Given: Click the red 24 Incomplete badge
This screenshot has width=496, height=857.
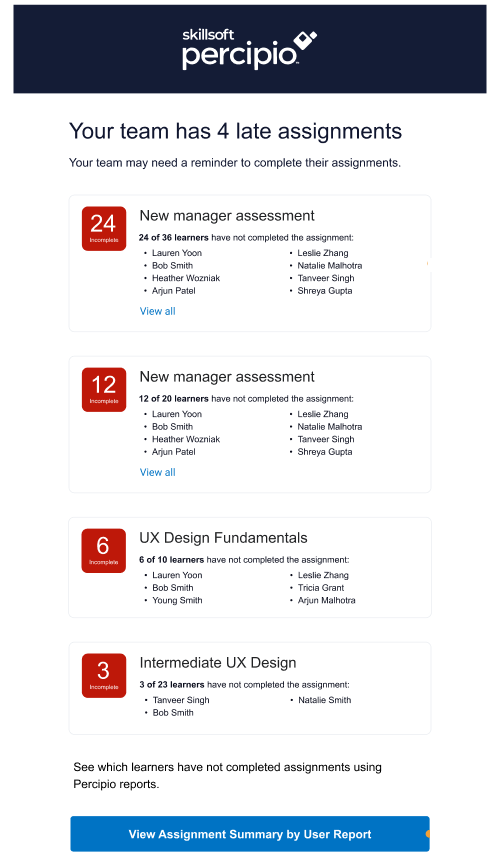Looking at the screenshot, I should (x=104, y=228).
